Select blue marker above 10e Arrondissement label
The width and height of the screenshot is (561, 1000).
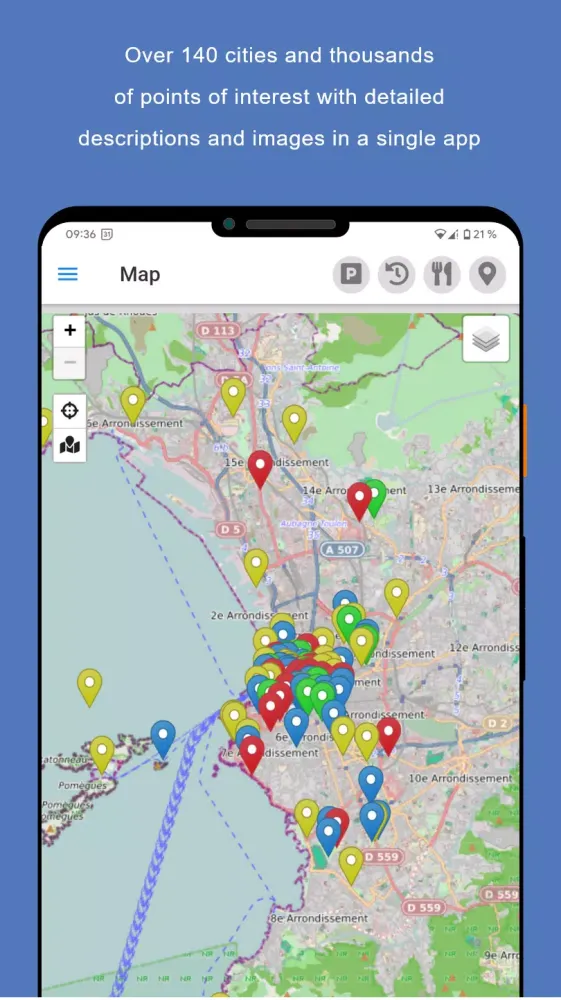coord(370,783)
